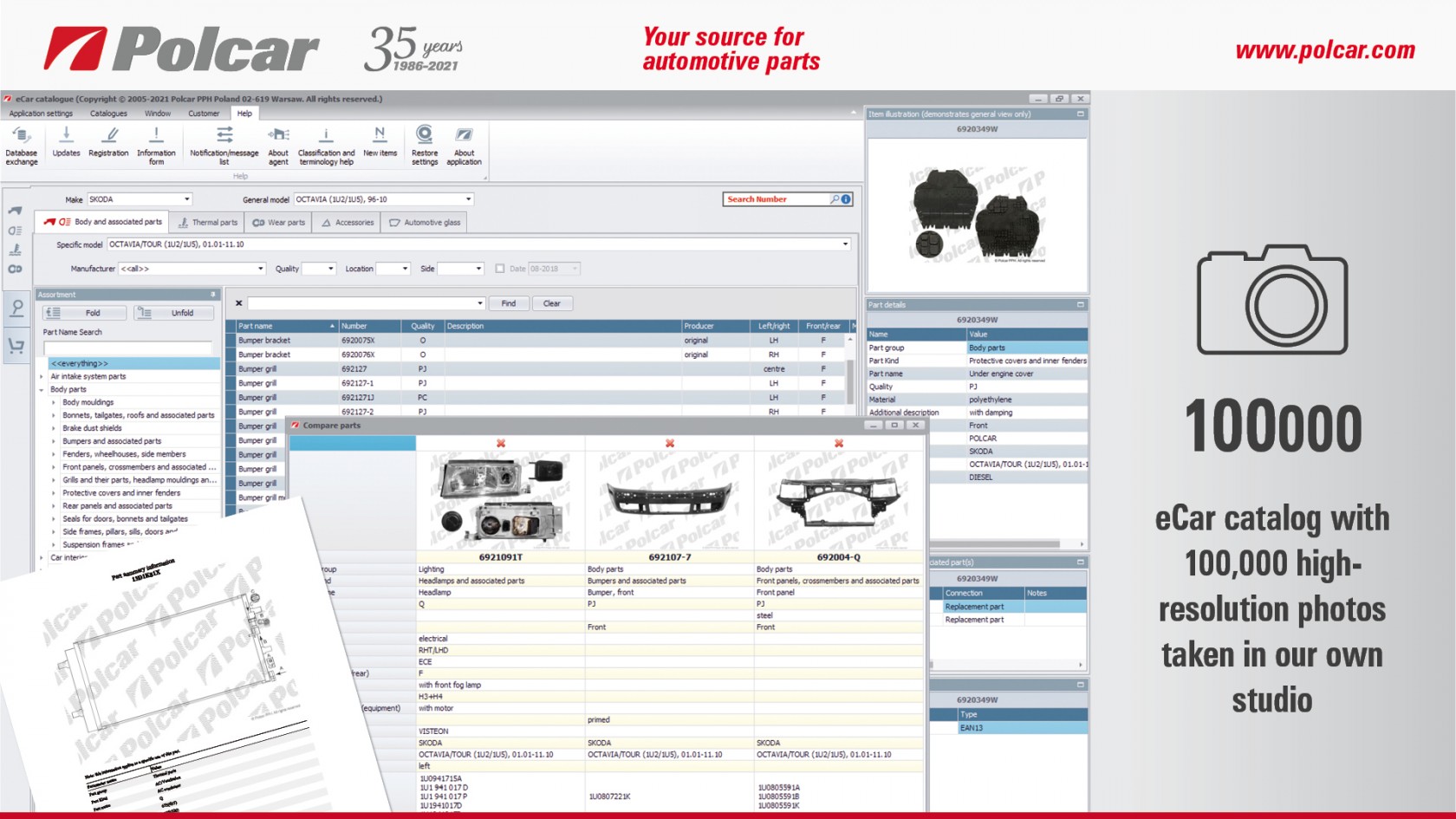Click the Clear button
The width and height of the screenshot is (1456, 819).
(552, 303)
